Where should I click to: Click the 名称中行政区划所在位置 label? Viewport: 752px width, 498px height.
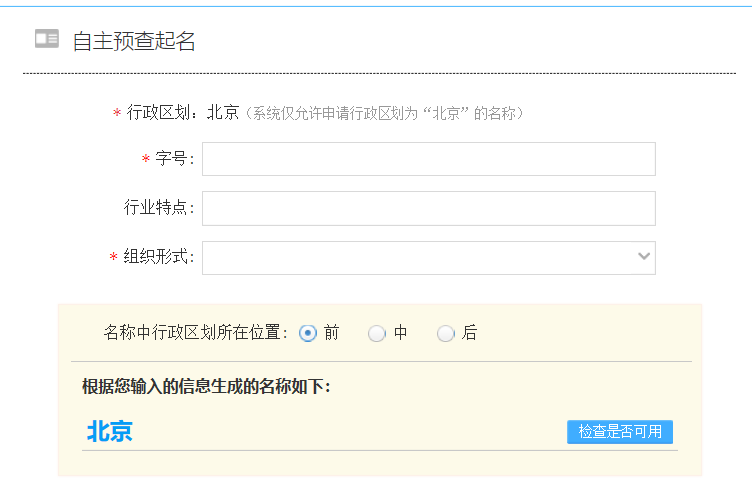[x=196, y=333]
